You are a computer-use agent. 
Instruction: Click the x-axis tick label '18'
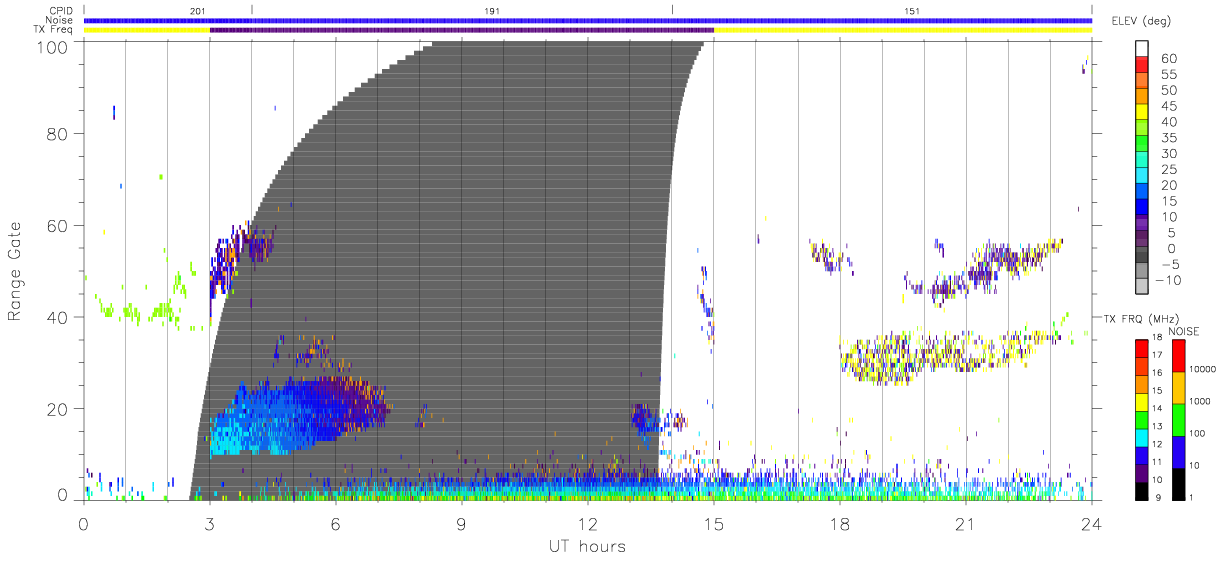click(x=840, y=522)
